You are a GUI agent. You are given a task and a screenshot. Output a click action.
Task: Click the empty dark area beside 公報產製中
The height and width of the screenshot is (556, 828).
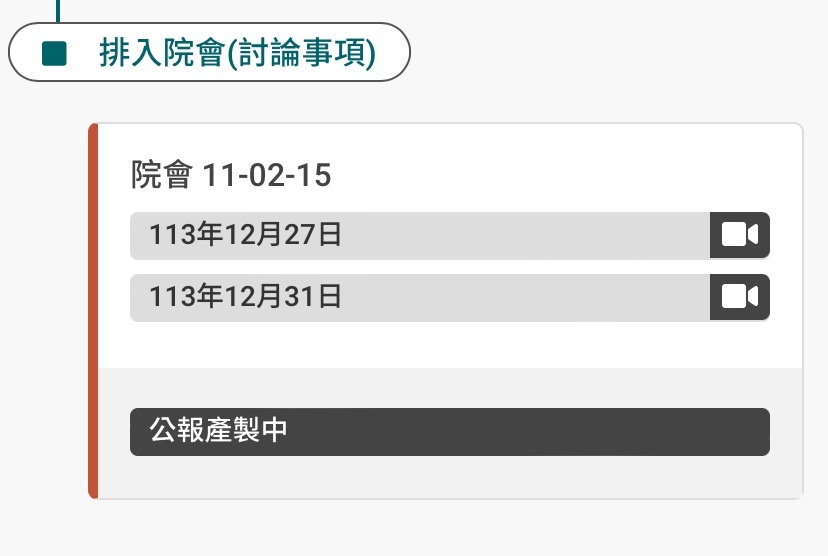[x=528, y=432]
